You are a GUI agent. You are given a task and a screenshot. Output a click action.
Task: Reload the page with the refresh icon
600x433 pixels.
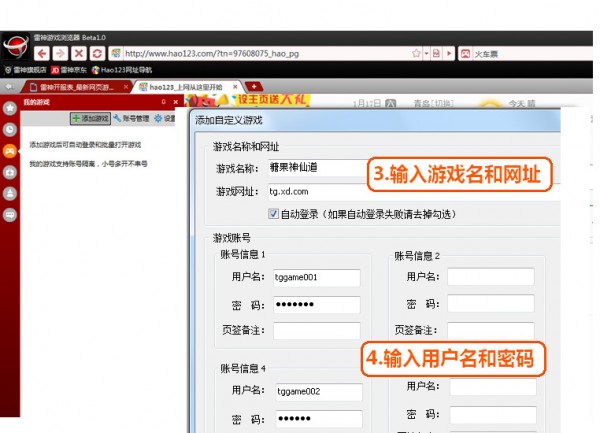click(x=97, y=52)
